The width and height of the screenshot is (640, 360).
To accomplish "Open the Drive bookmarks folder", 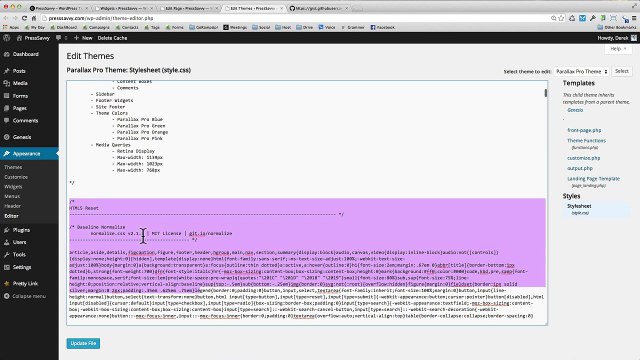I will pyautogui.click(x=305, y=27).
